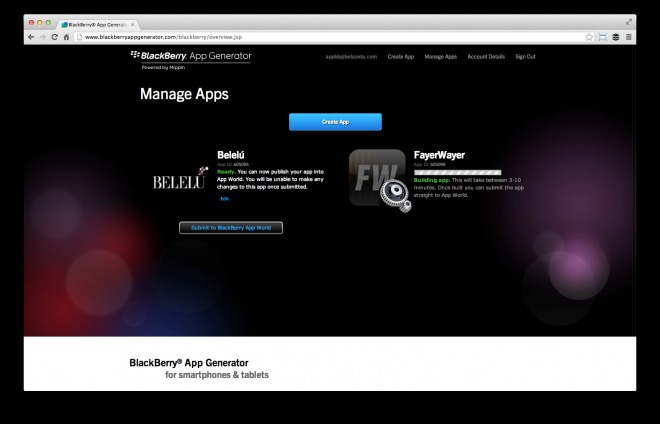The width and height of the screenshot is (660, 424).
Task: Click Sign Out in the top navigation
Action: coord(525,56)
